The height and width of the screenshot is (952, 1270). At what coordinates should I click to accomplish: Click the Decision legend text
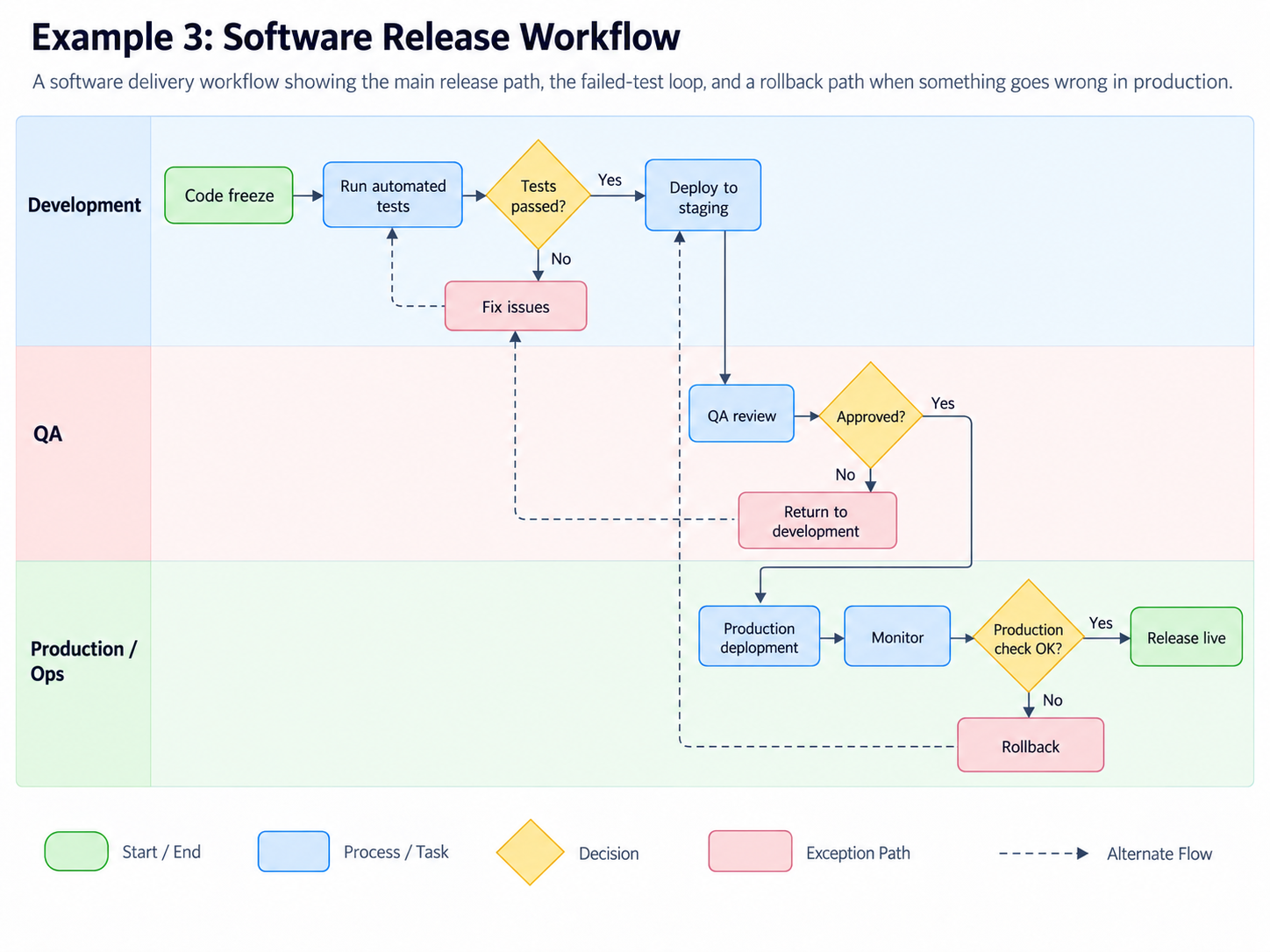coord(609,854)
